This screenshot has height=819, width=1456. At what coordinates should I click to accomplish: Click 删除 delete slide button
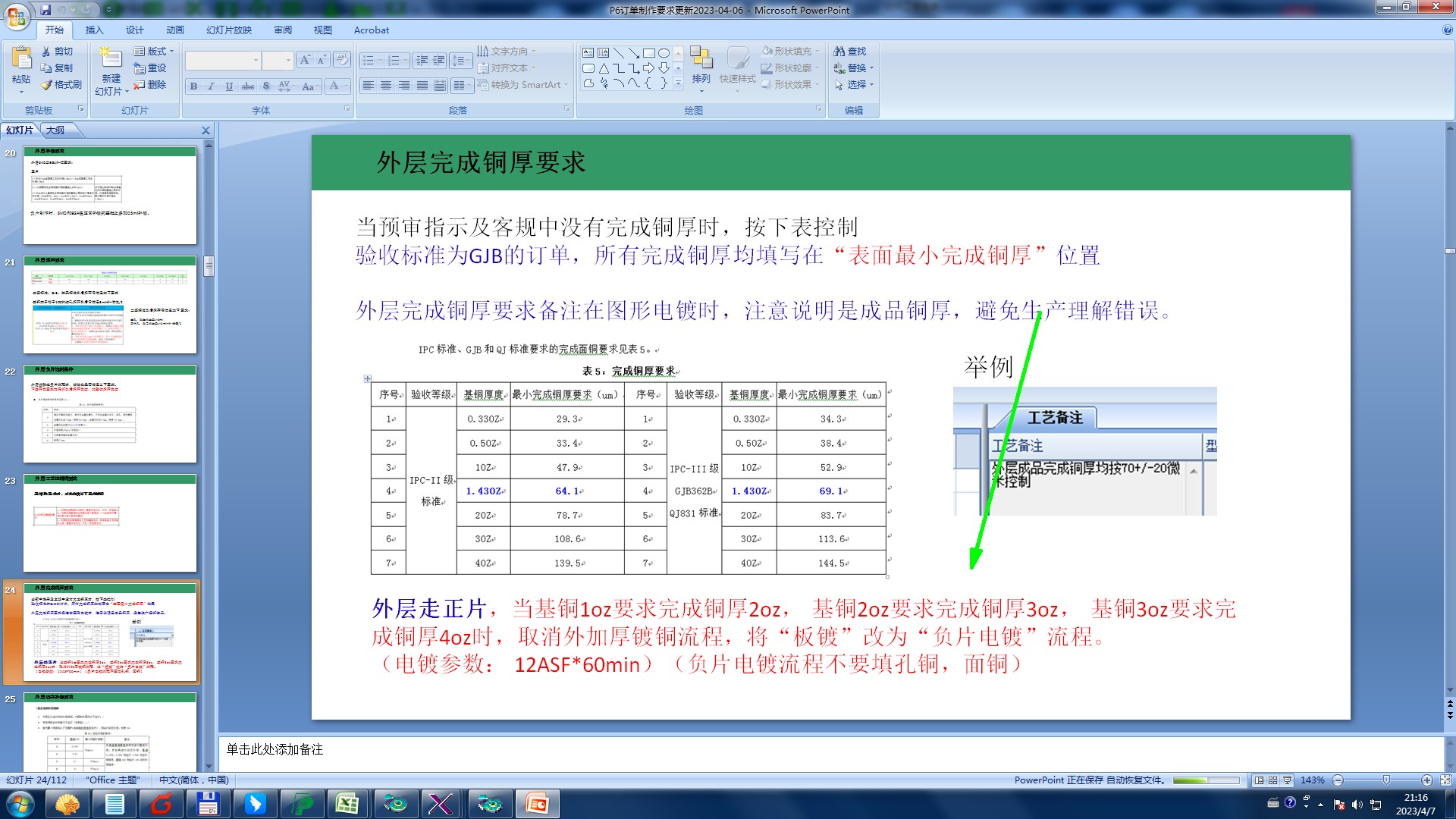[150, 85]
